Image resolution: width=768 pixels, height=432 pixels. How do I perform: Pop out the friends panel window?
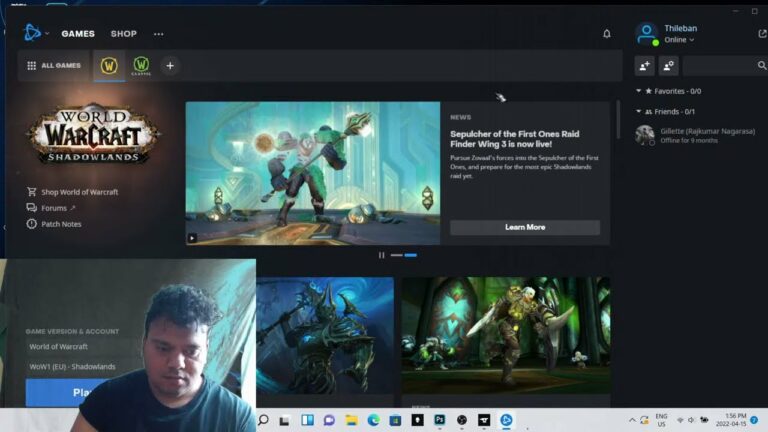762,34
